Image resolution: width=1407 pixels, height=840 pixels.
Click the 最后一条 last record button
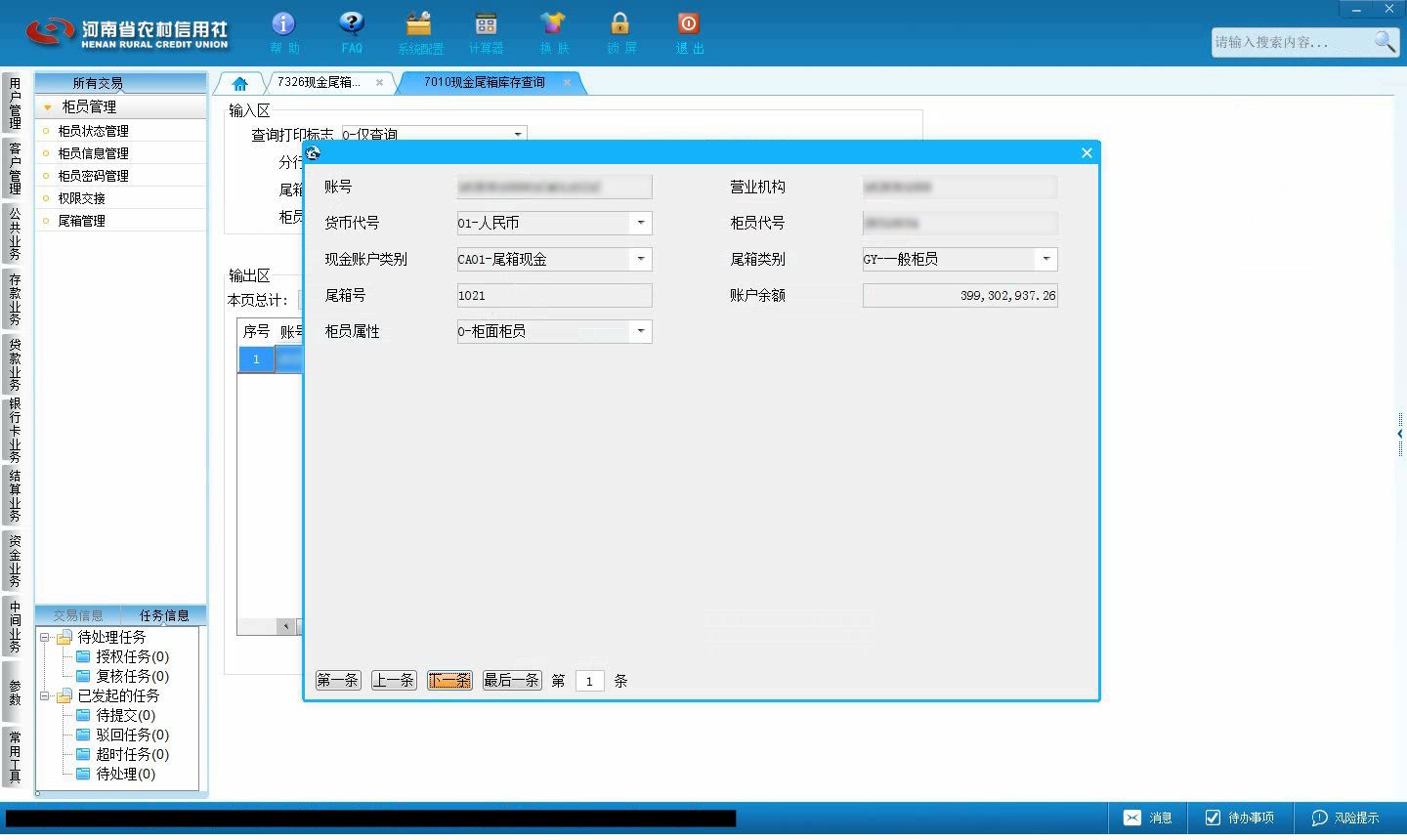point(512,681)
